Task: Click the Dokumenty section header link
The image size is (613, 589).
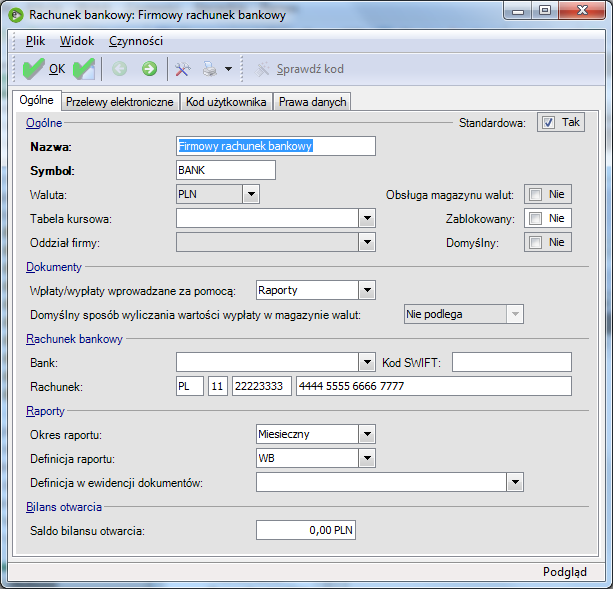Action: pyautogui.click(x=54, y=267)
